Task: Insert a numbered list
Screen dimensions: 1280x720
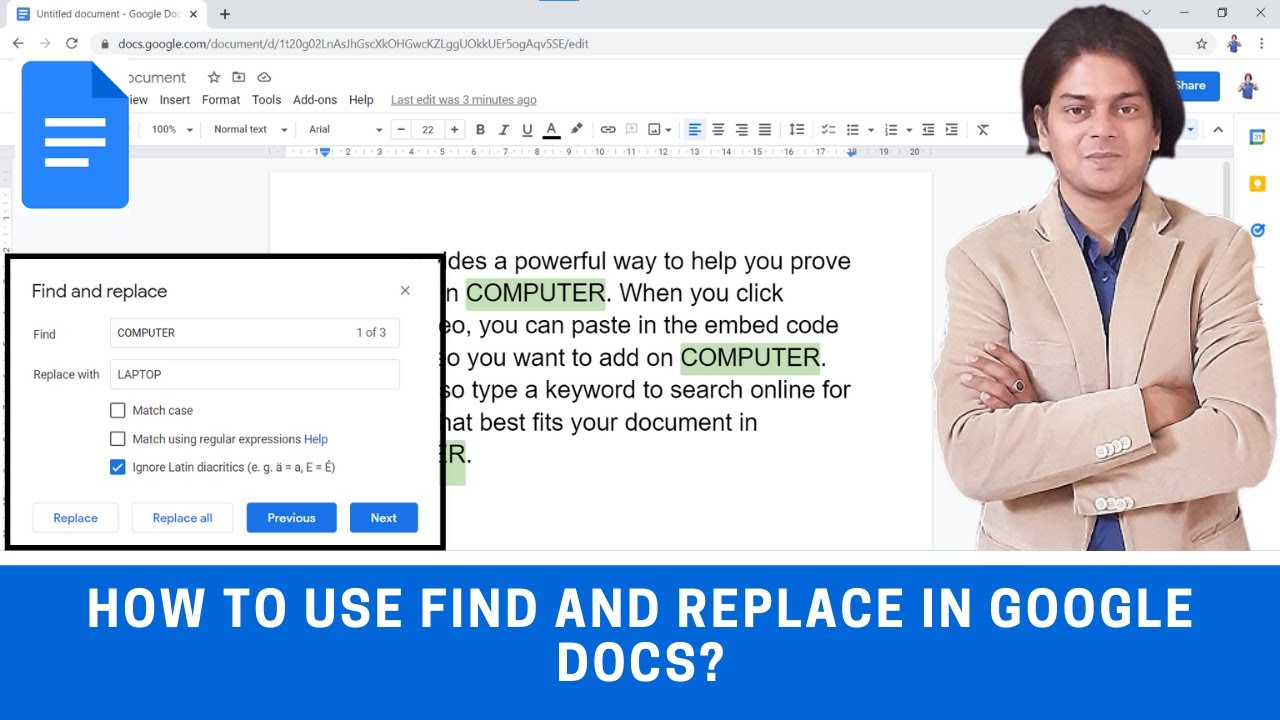Action: click(x=891, y=129)
